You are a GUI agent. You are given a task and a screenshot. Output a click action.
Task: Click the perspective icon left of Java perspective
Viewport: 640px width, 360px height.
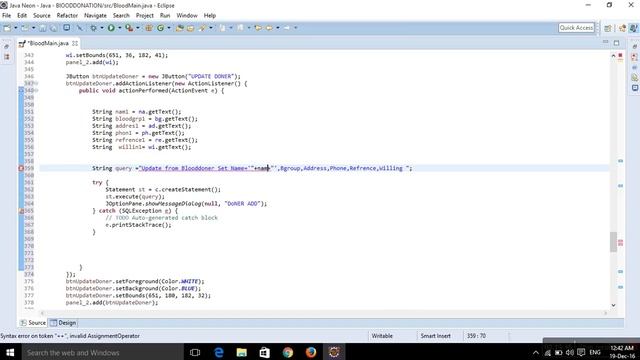pyautogui.click(x=622, y=28)
